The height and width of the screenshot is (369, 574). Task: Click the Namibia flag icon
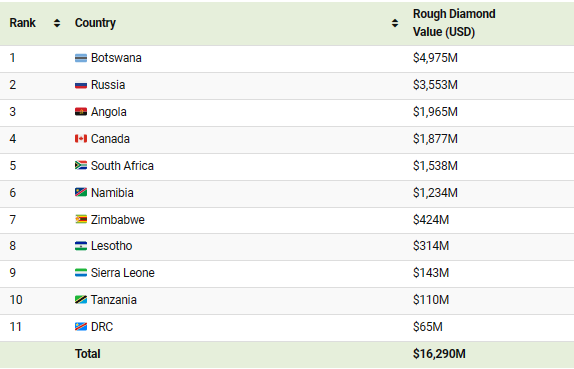tap(81, 193)
